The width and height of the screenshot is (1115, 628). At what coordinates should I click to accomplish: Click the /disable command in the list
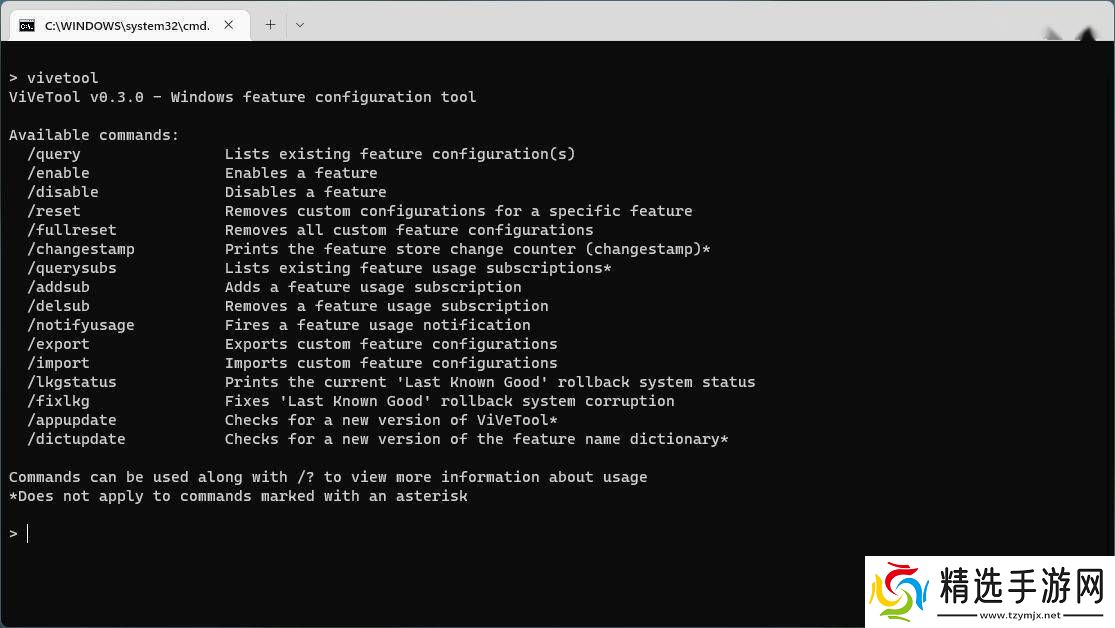(x=63, y=192)
